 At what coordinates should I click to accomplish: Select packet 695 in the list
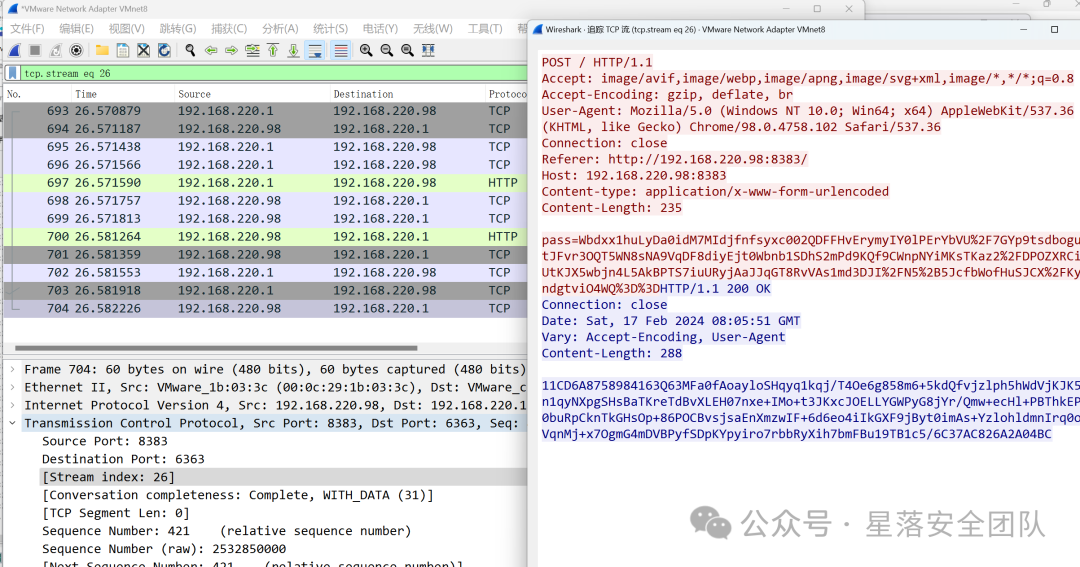coord(266,147)
